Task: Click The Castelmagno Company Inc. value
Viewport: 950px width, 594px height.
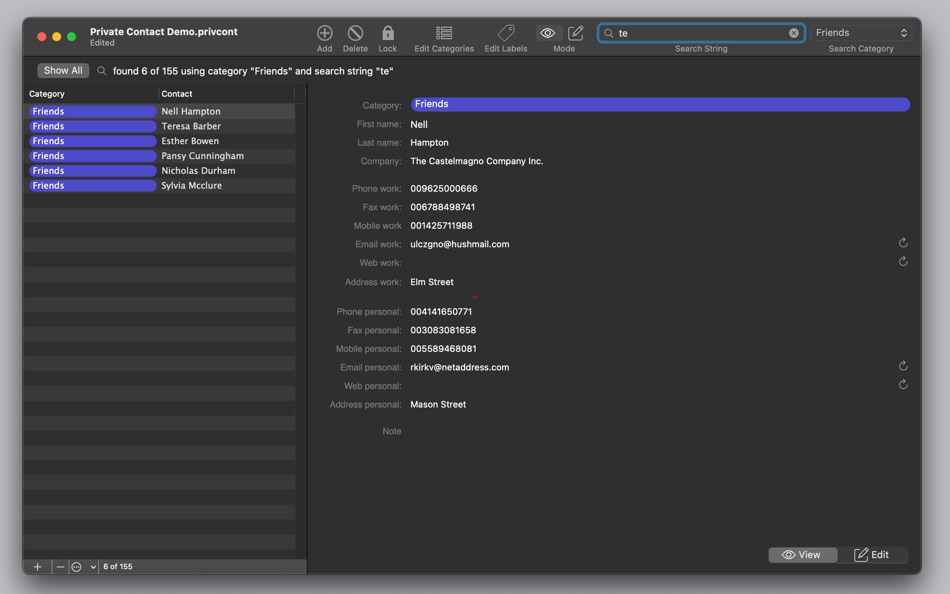Action: pos(476,161)
